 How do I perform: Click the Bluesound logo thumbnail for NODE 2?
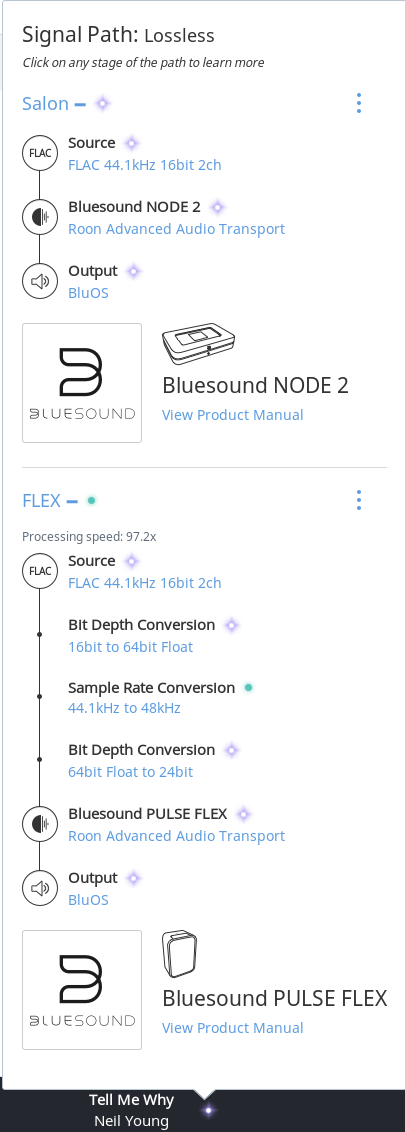82,383
